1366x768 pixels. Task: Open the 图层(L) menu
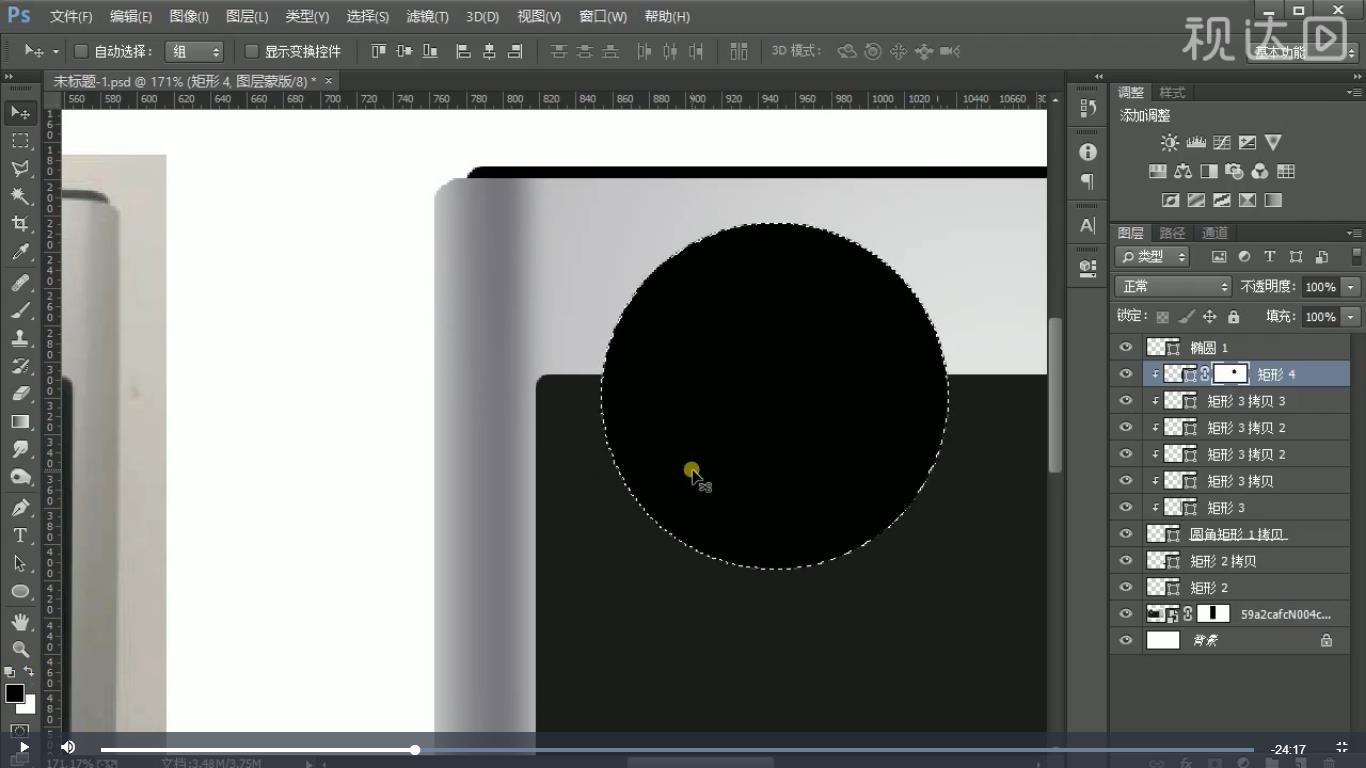pyautogui.click(x=247, y=17)
